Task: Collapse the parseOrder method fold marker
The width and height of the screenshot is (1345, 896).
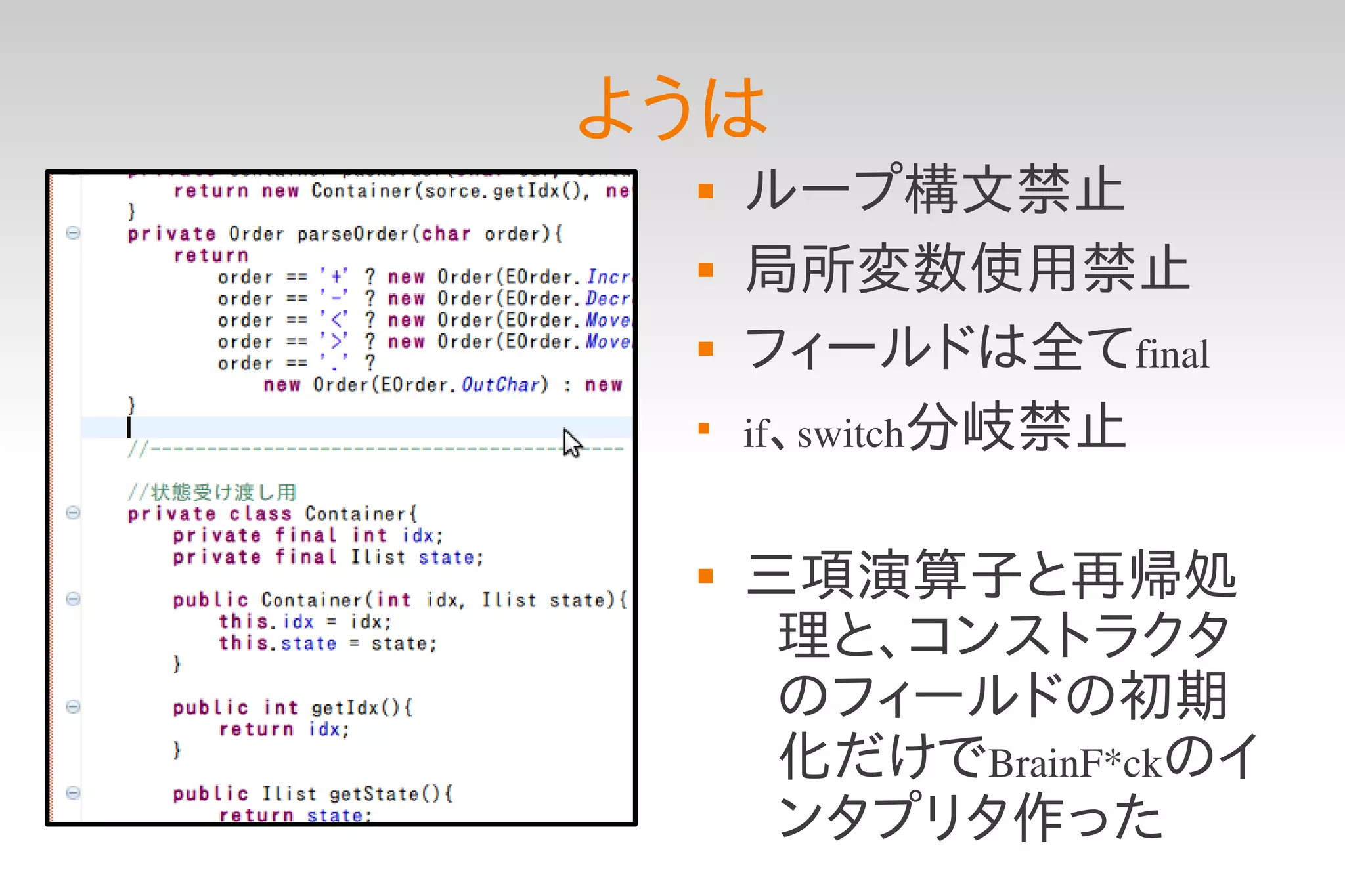Action: pyautogui.click(x=73, y=232)
